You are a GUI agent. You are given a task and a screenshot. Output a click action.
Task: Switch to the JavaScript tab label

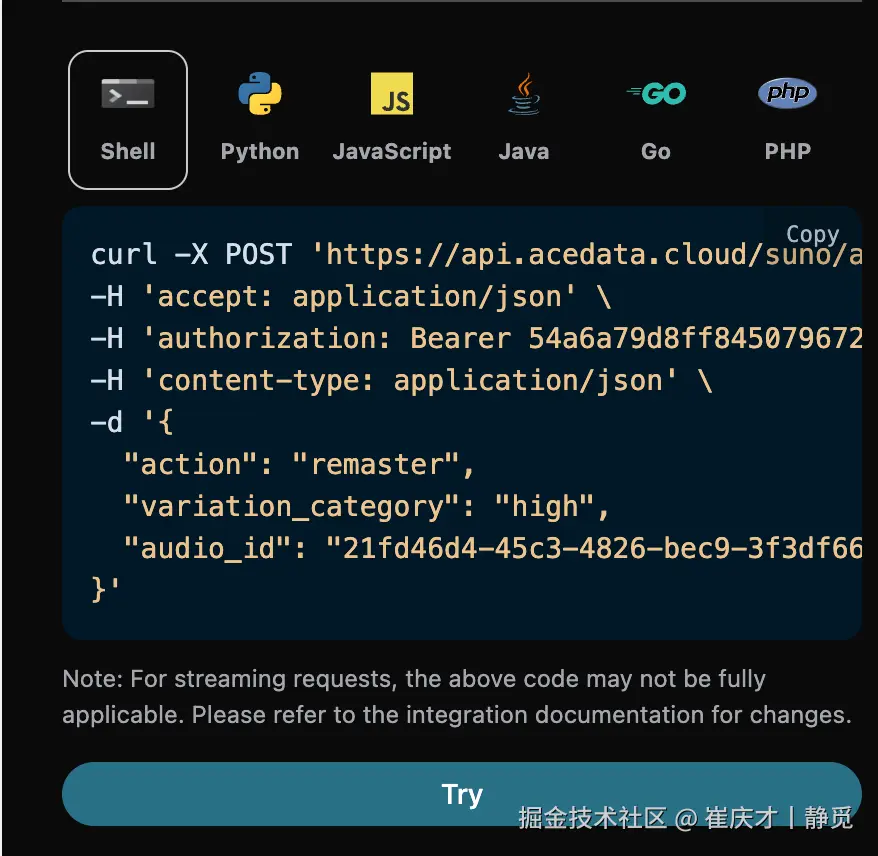tap(392, 152)
